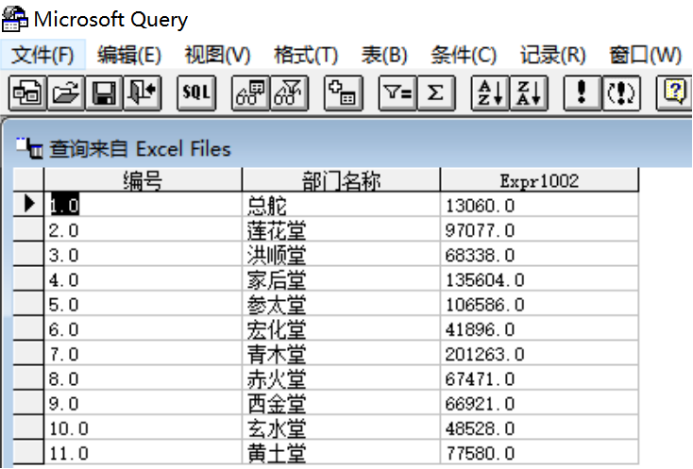The width and height of the screenshot is (693, 469).
Task: Select the highlighted cell 1.0
Action: (143, 205)
